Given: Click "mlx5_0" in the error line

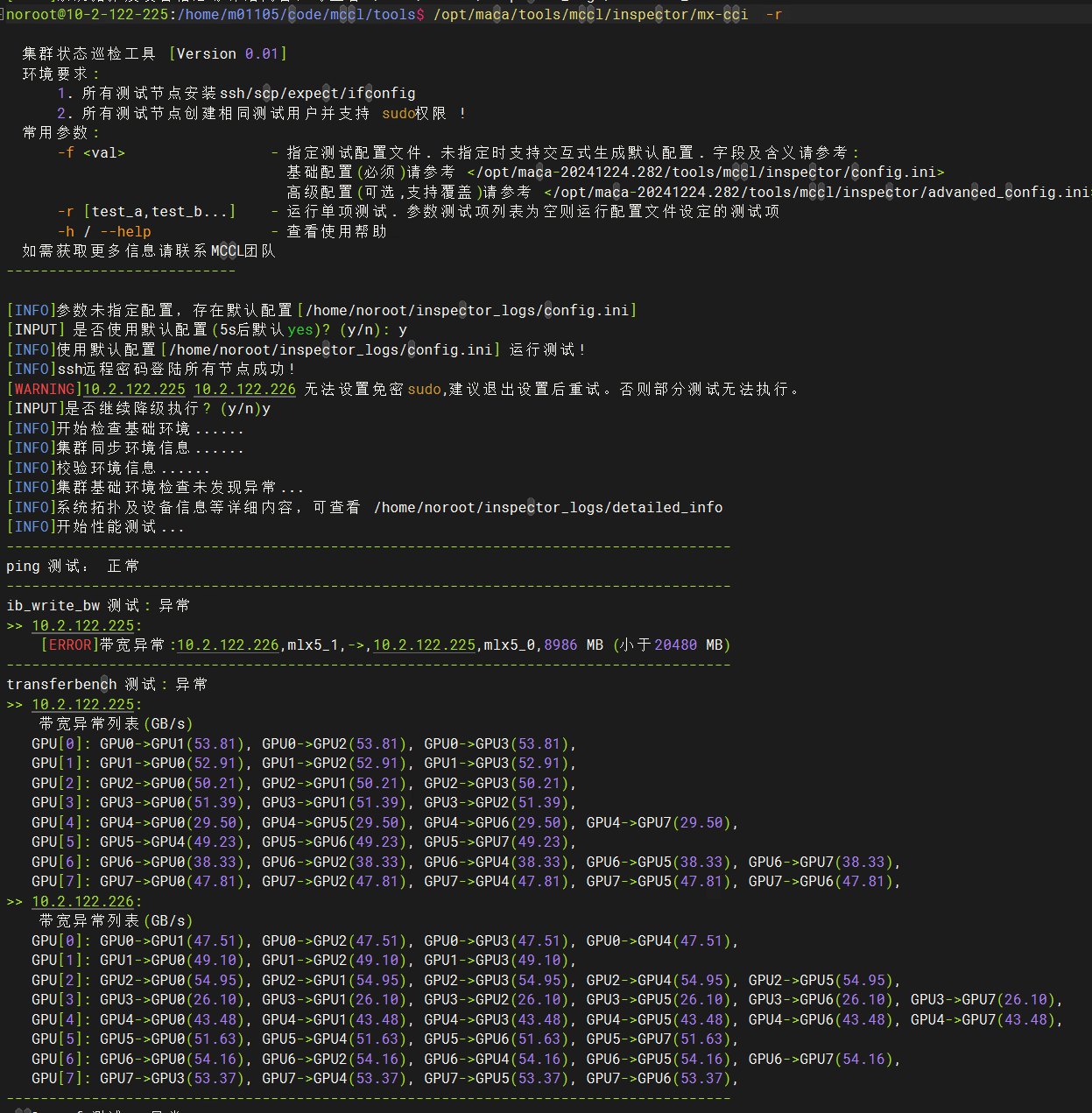Looking at the screenshot, I should click(x=510, y=645).
